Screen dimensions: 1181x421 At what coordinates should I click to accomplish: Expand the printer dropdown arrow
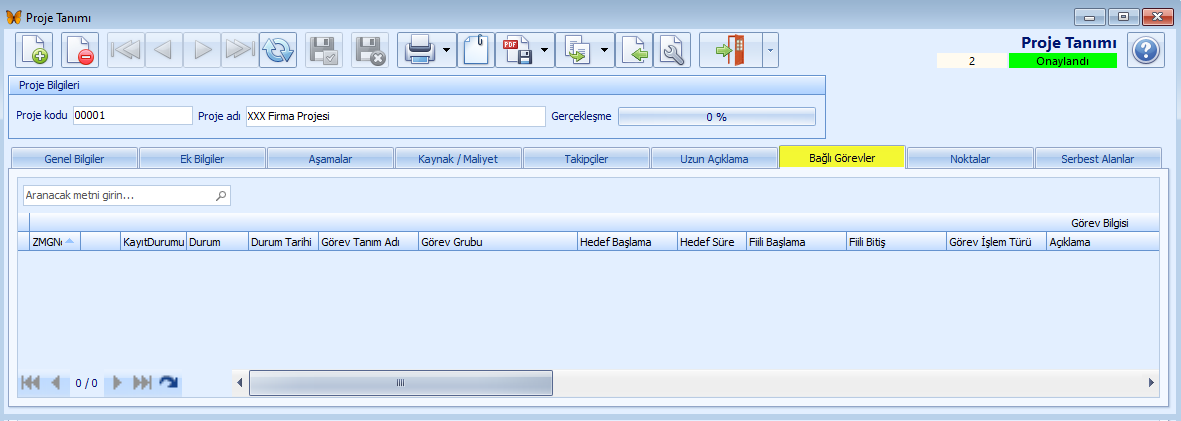tap(446, 50)
